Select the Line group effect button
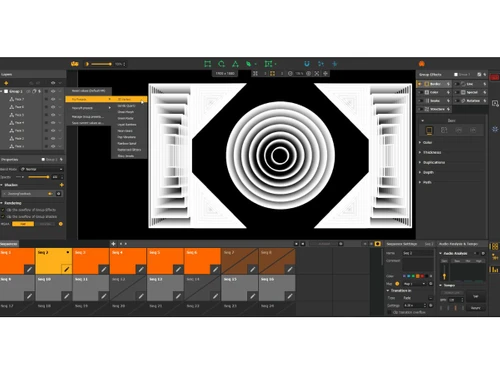The height and width of the screenshot is (375, 500). tap(470, 84)
